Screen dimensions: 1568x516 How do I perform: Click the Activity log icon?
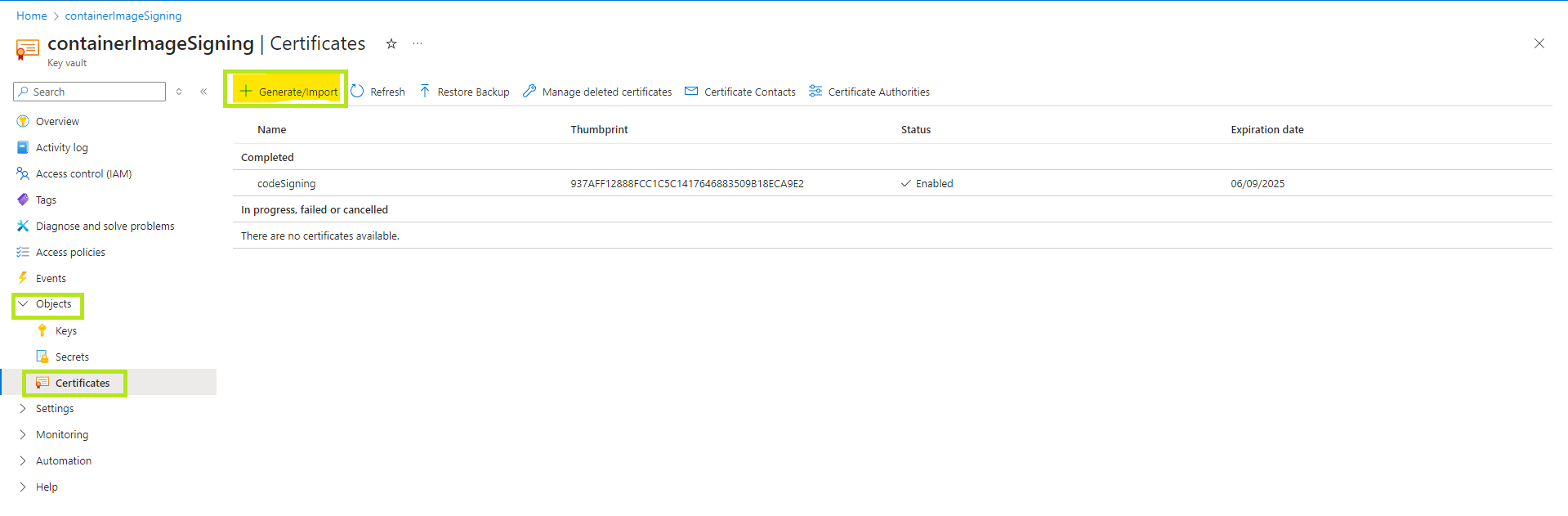(23, 147)
